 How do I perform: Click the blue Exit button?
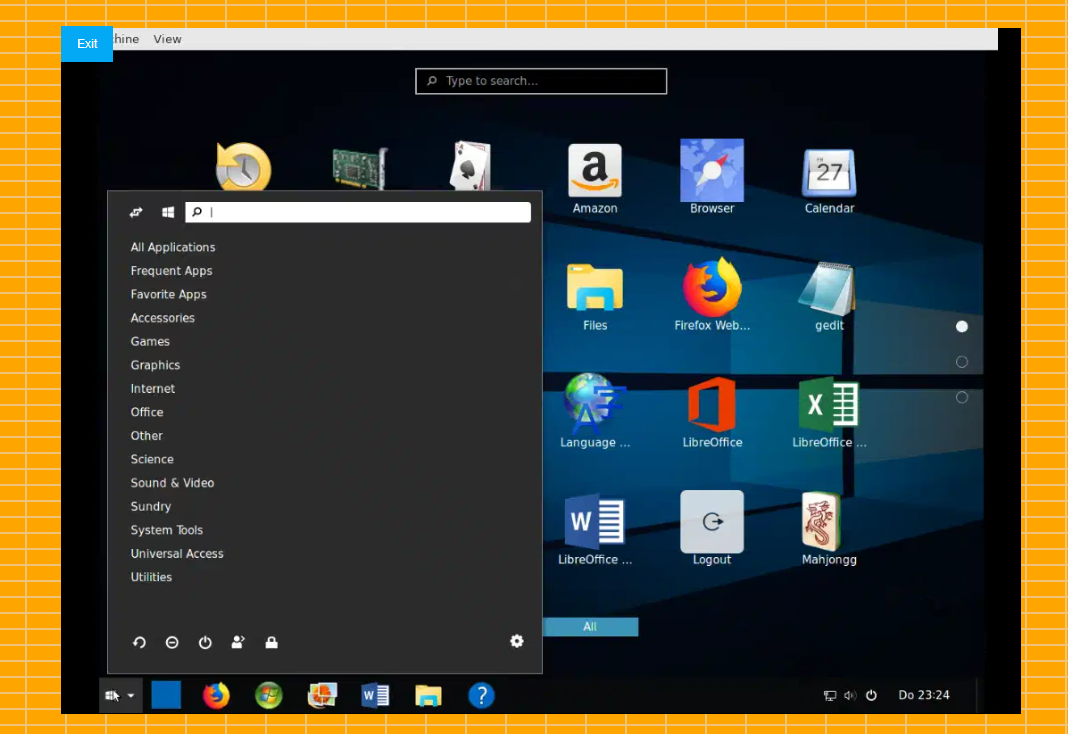(87, 44)
